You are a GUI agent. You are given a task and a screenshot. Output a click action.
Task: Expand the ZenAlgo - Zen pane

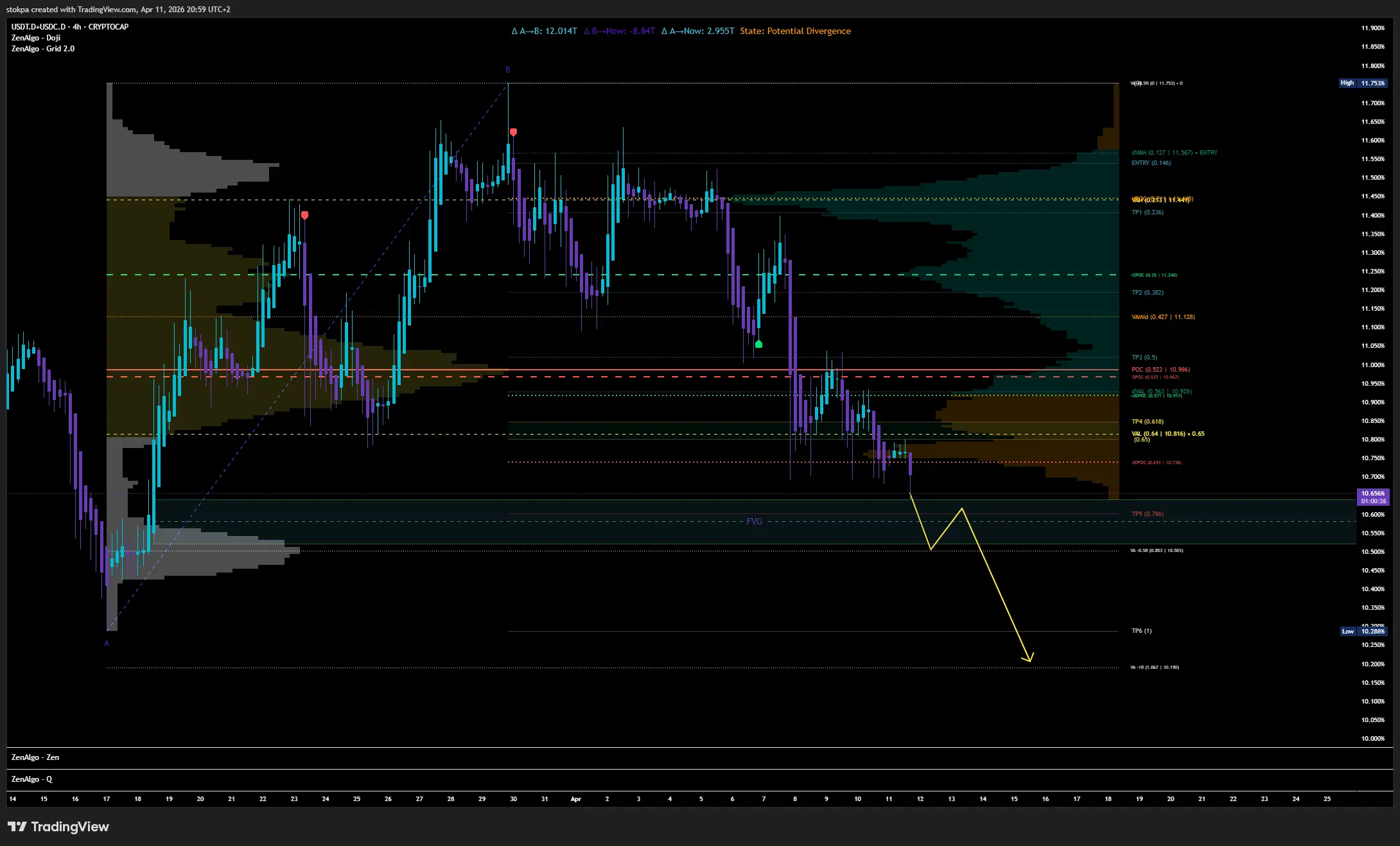click(35, 757)
